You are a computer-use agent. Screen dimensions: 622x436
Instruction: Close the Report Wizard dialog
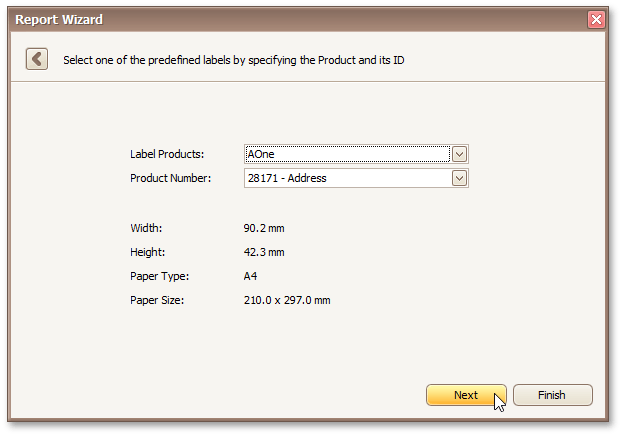[x=596, y=19]
